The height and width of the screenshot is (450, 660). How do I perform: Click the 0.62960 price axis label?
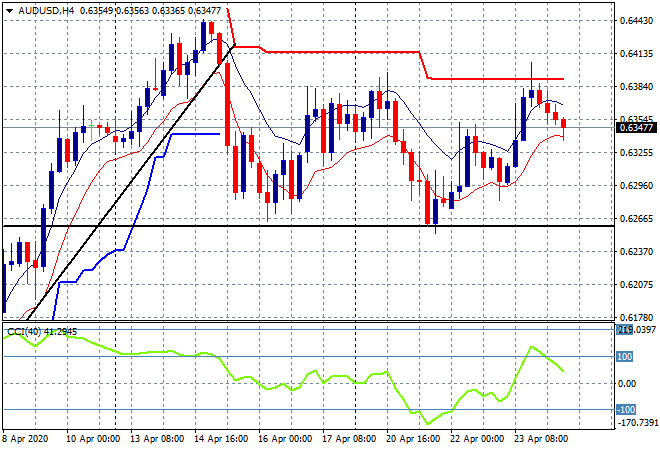pos(636,185)
